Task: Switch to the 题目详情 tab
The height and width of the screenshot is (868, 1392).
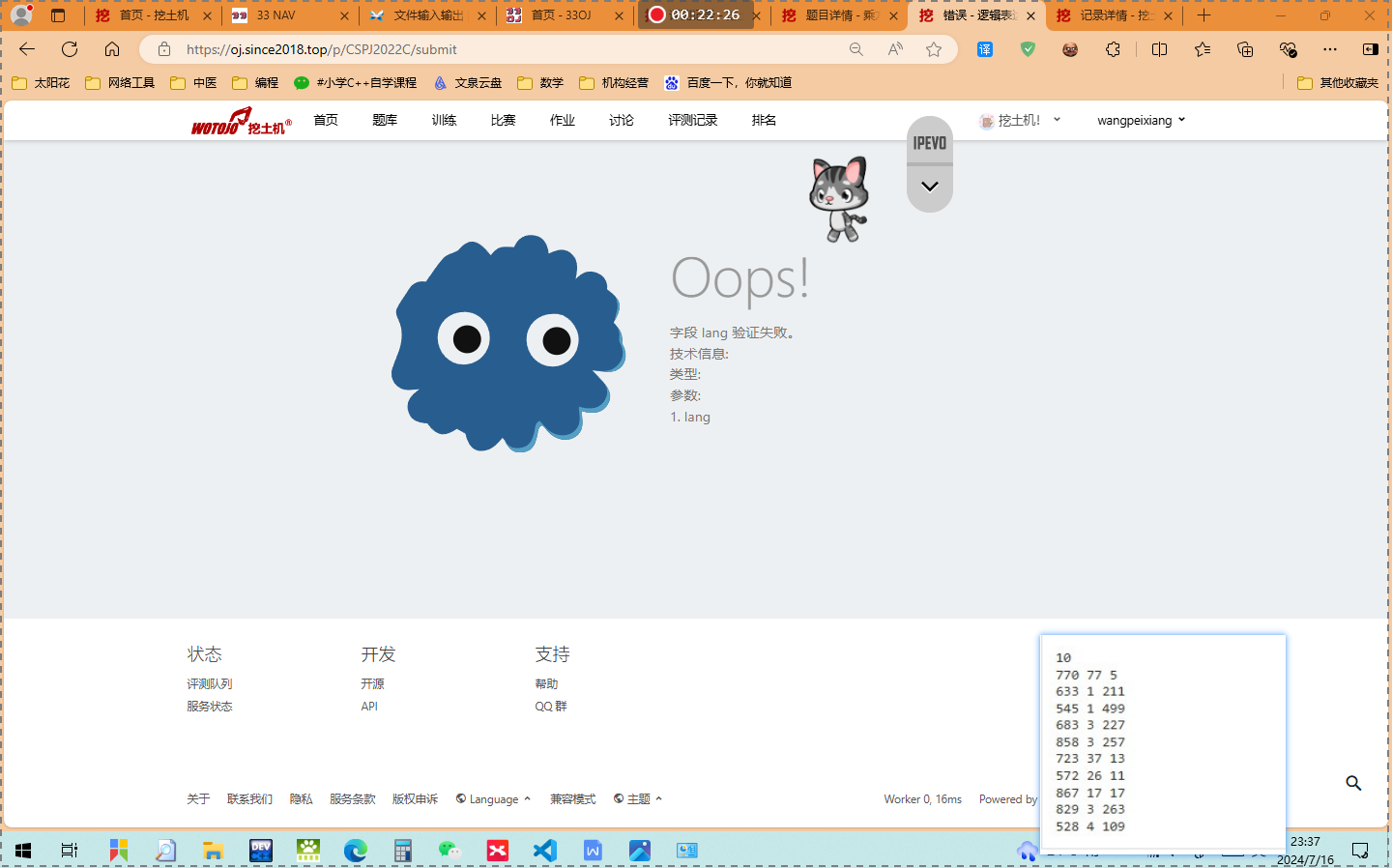Action: pos(837,15)
